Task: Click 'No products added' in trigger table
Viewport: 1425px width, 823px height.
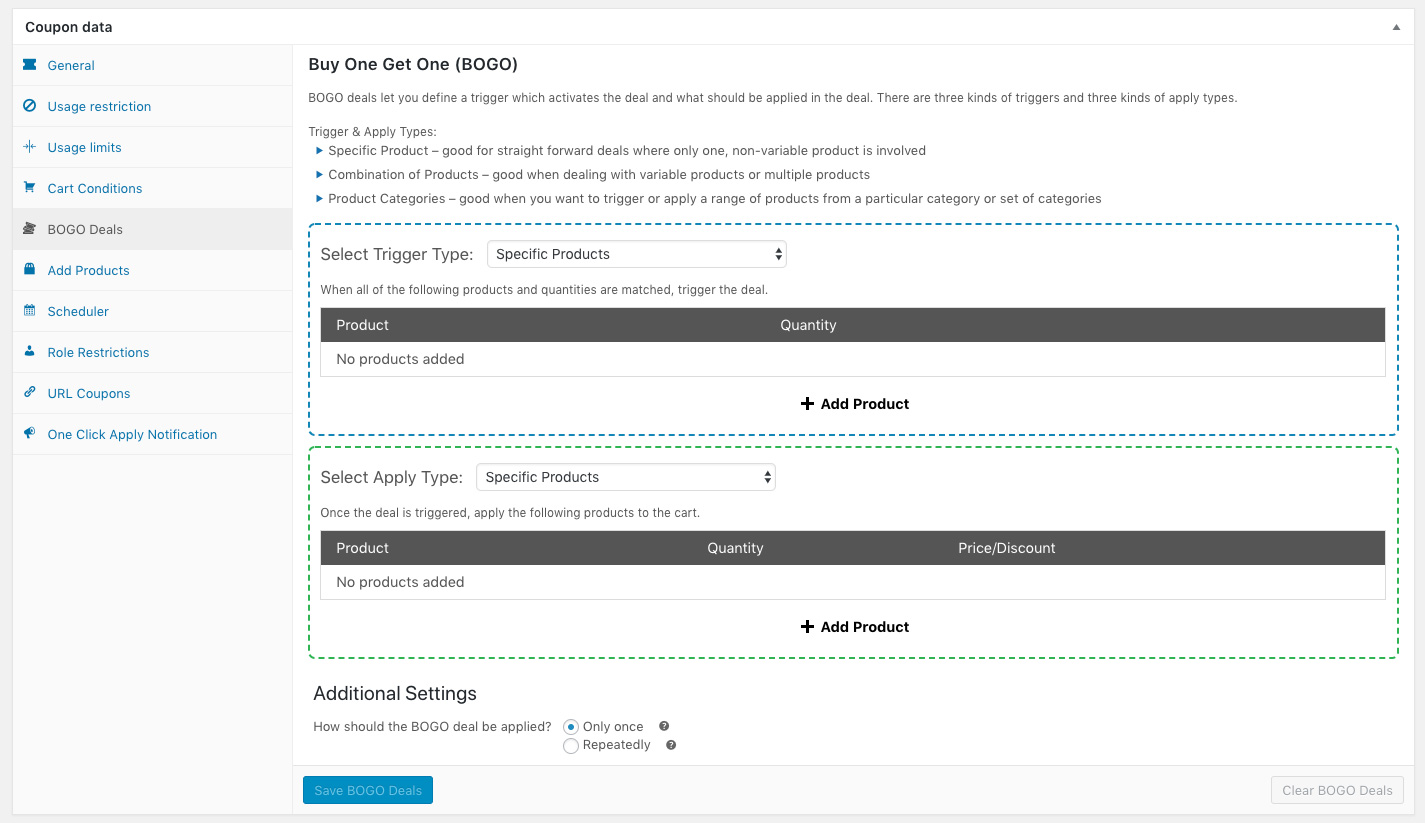Action: [400, 359]
